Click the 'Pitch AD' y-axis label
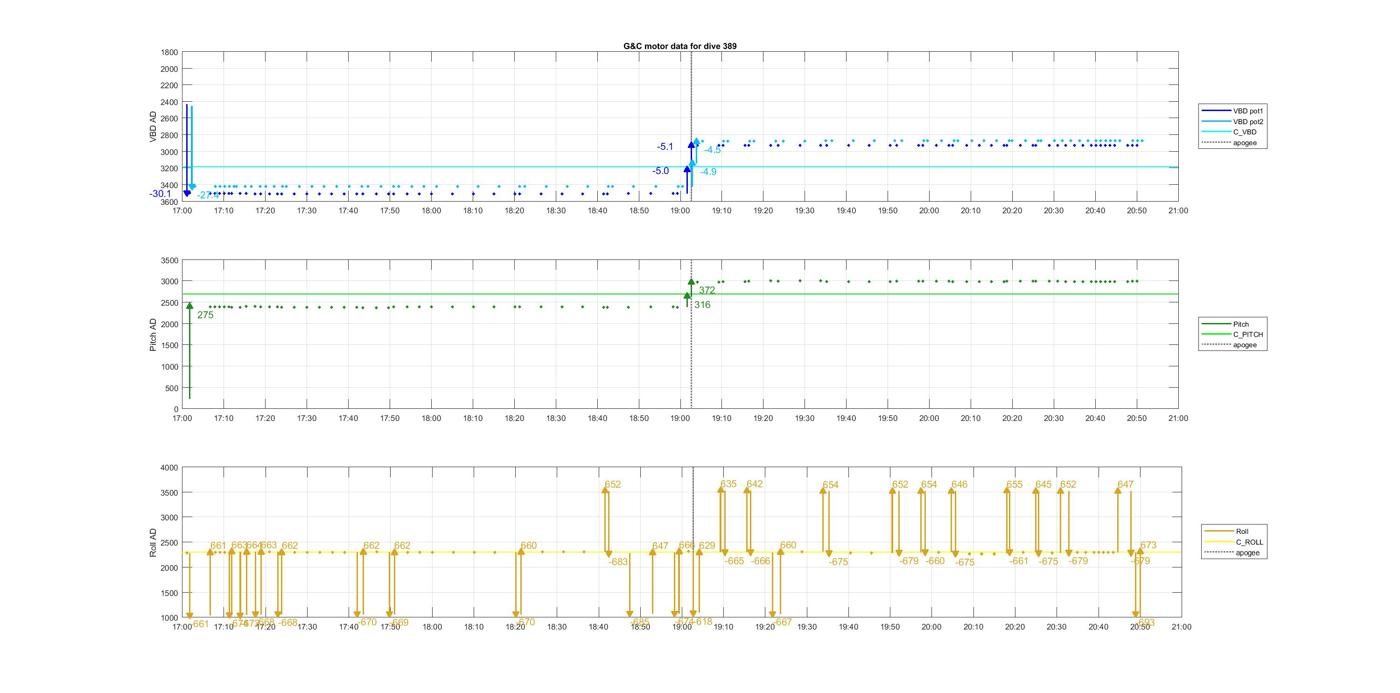This screenshot has height=693, width=1400. point(154,335)
